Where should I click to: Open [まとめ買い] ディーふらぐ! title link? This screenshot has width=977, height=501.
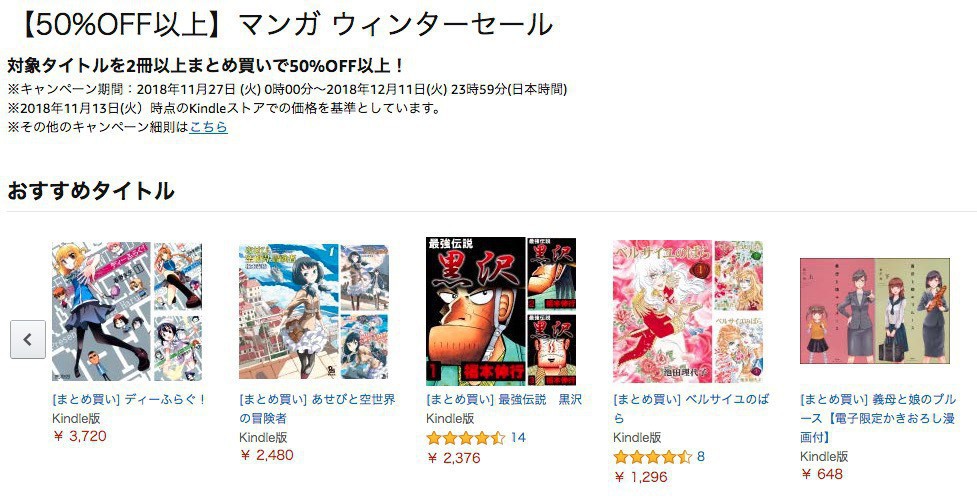point(129,399)
